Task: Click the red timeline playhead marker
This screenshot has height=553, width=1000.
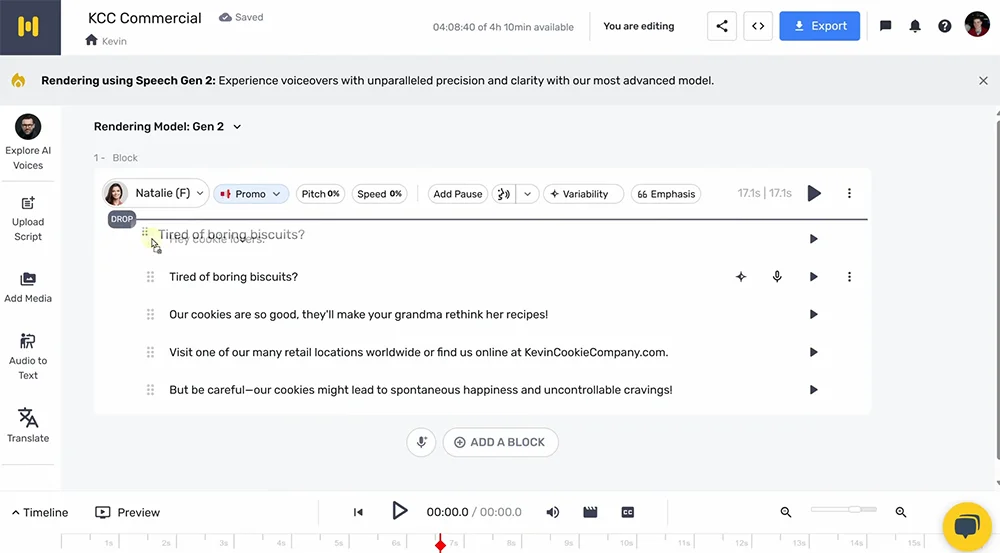Action: click(x=441, y=544)
